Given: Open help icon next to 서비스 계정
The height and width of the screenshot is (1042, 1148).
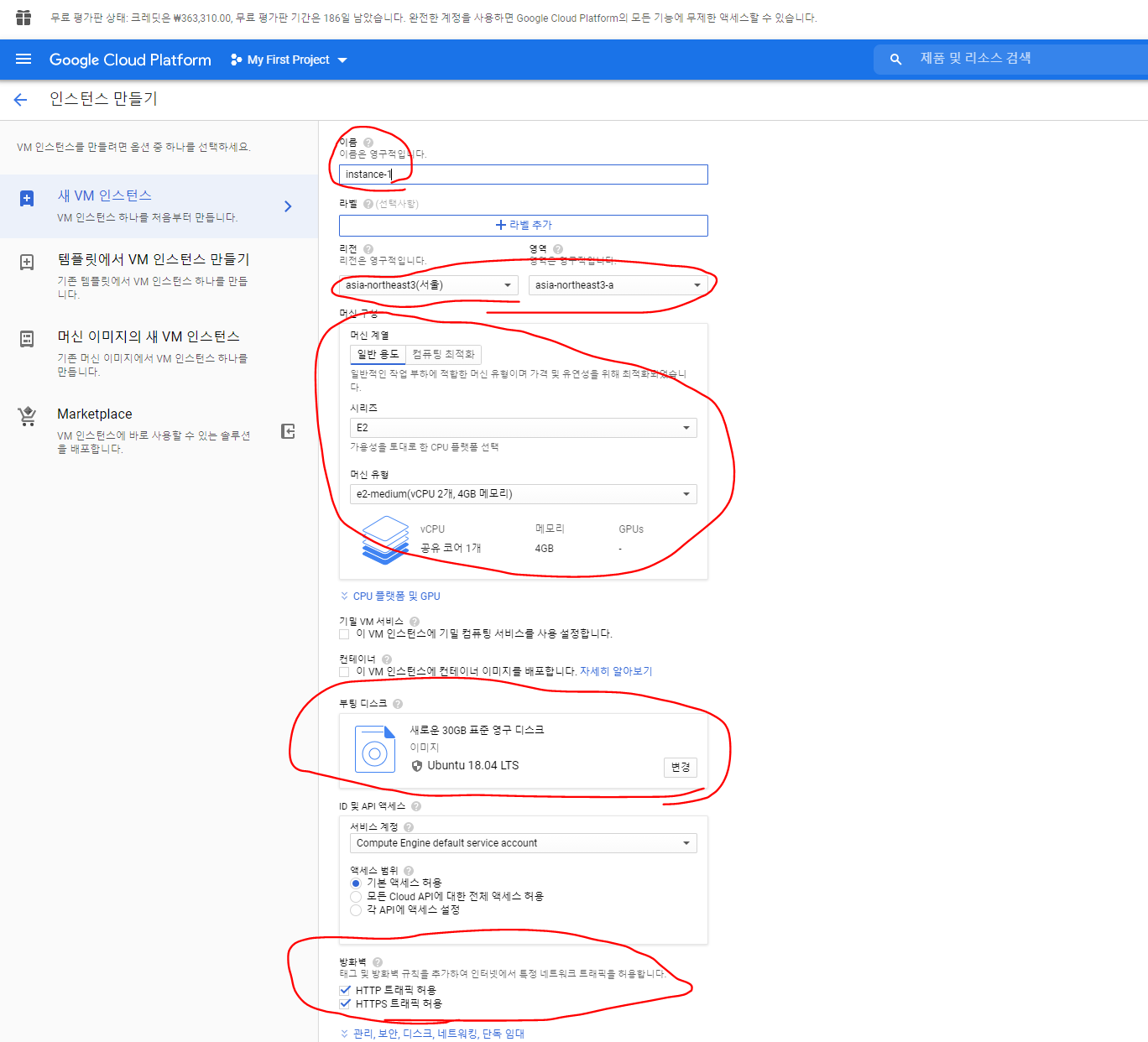Looking at the screenshot, I should click(x=409, y=827).
